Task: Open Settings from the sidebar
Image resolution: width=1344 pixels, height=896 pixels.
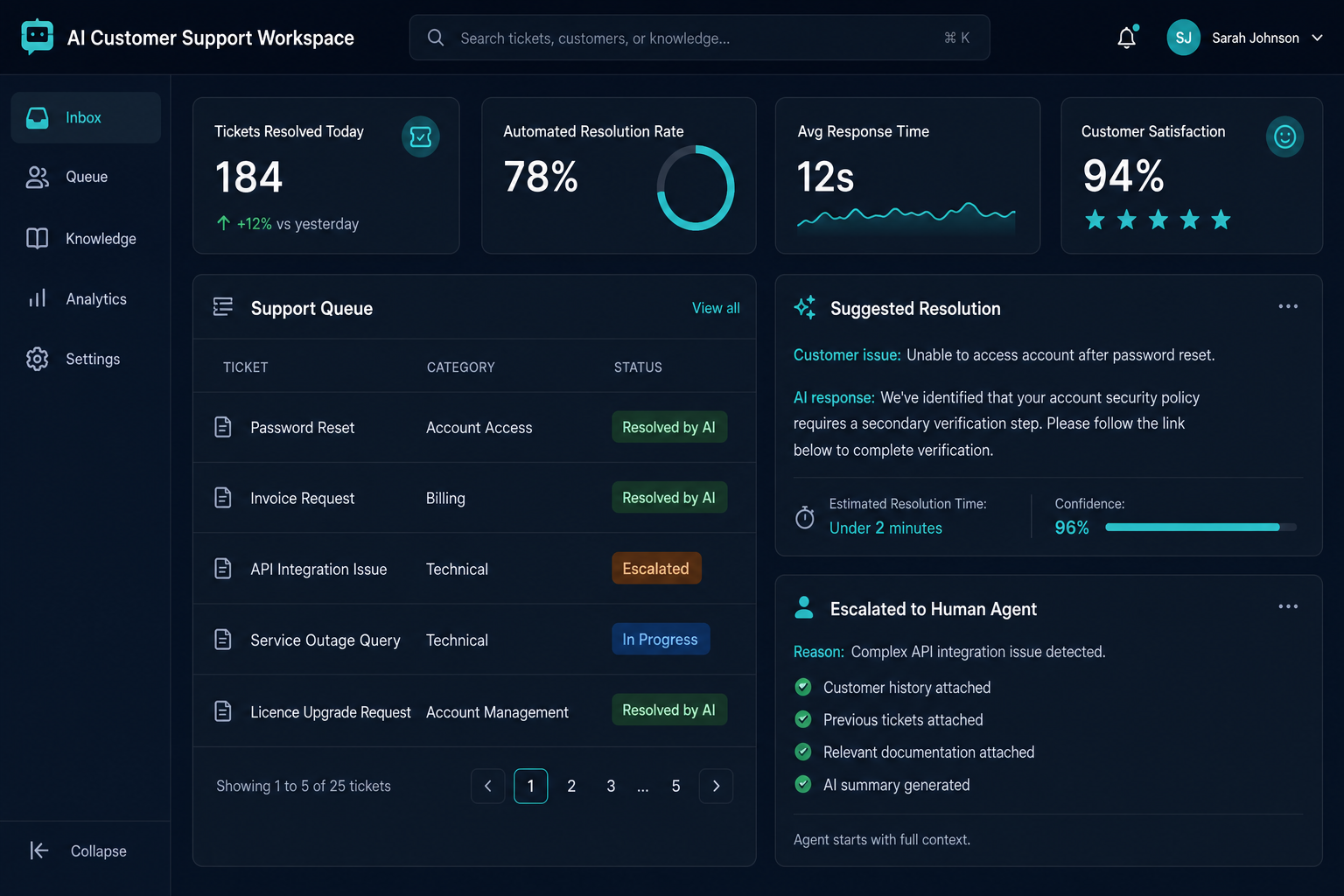Action: click(x=86, y=359)
